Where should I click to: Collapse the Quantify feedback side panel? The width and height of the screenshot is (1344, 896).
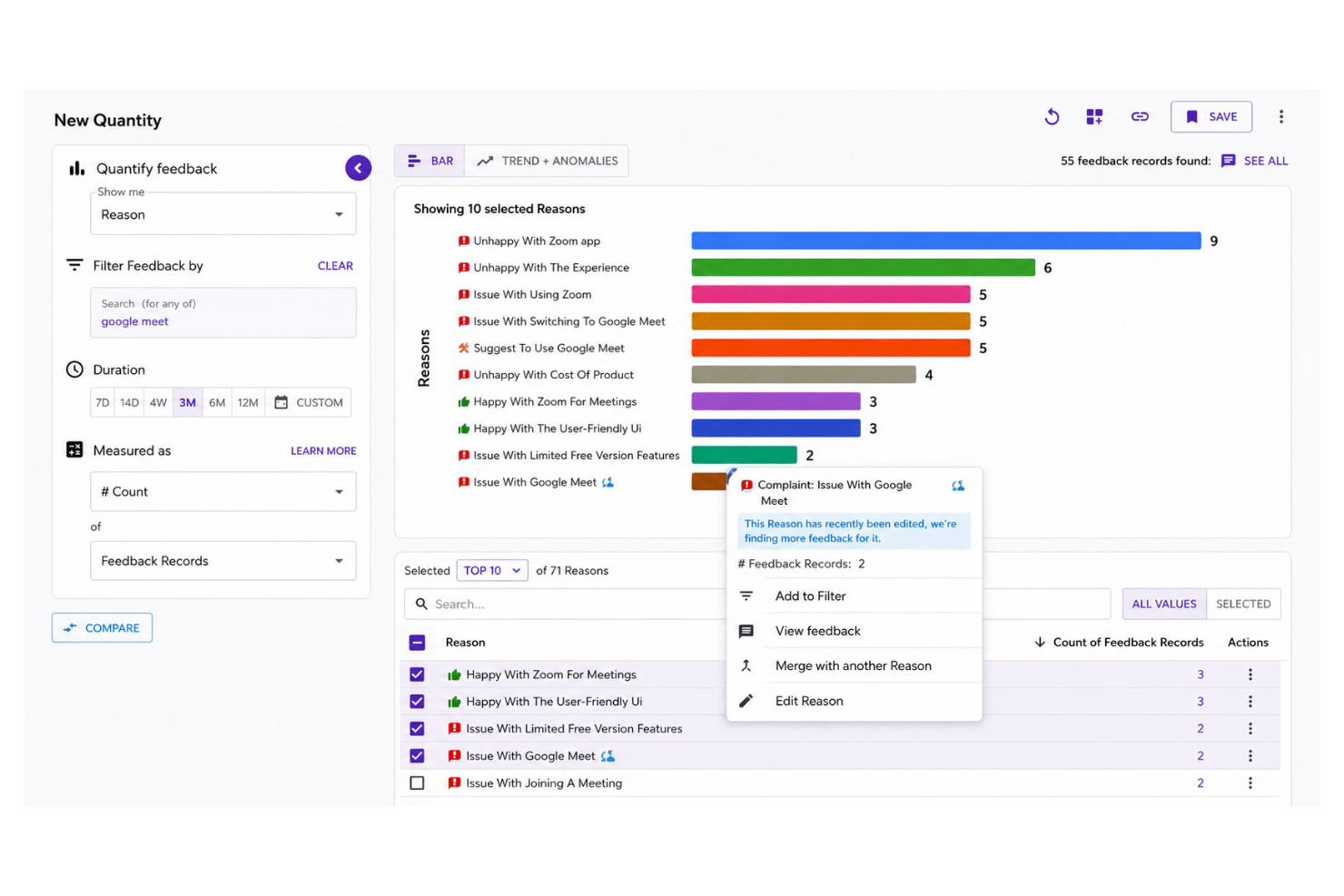click(x=358, y=168)
